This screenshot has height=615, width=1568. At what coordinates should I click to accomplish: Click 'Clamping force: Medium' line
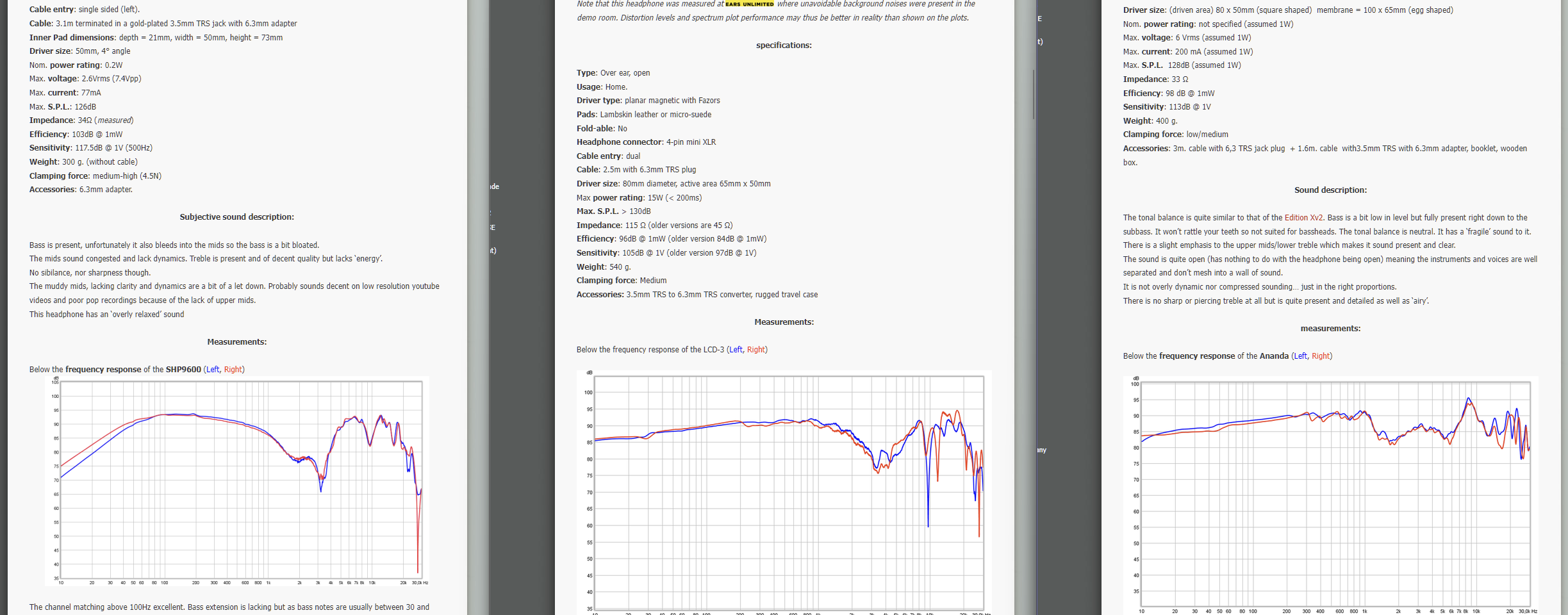(622, 281)
